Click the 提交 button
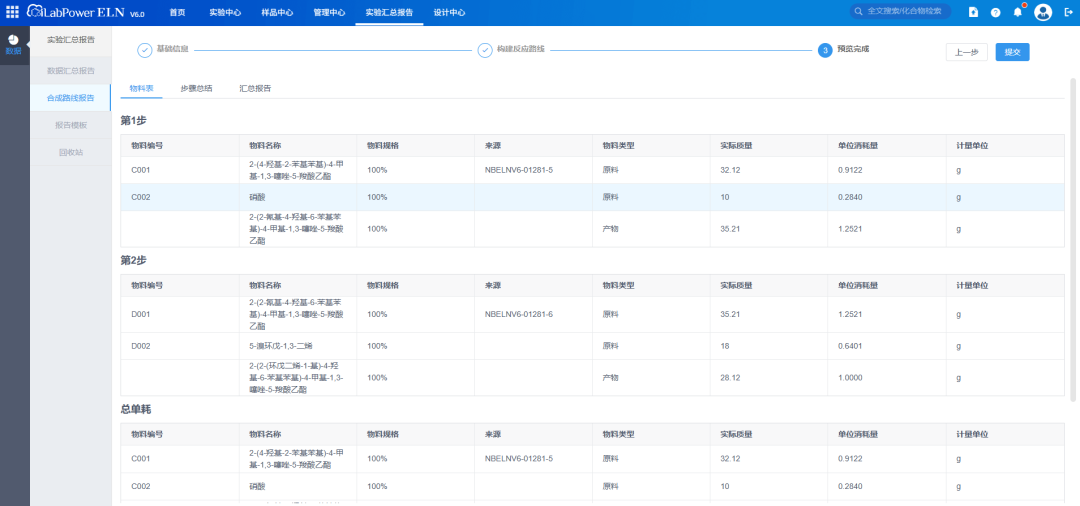Screen dimensions: 1080x506 pyautogui.click(x=1012, y=52)
